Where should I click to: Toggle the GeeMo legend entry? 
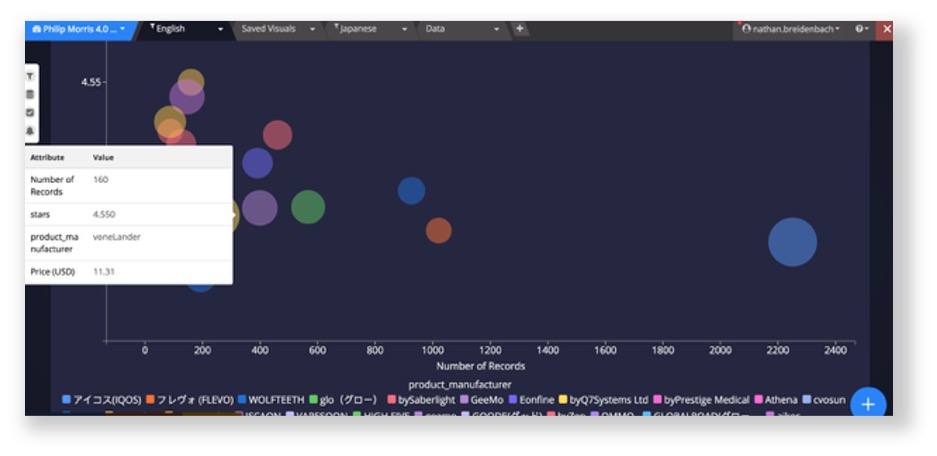point(481,400)
